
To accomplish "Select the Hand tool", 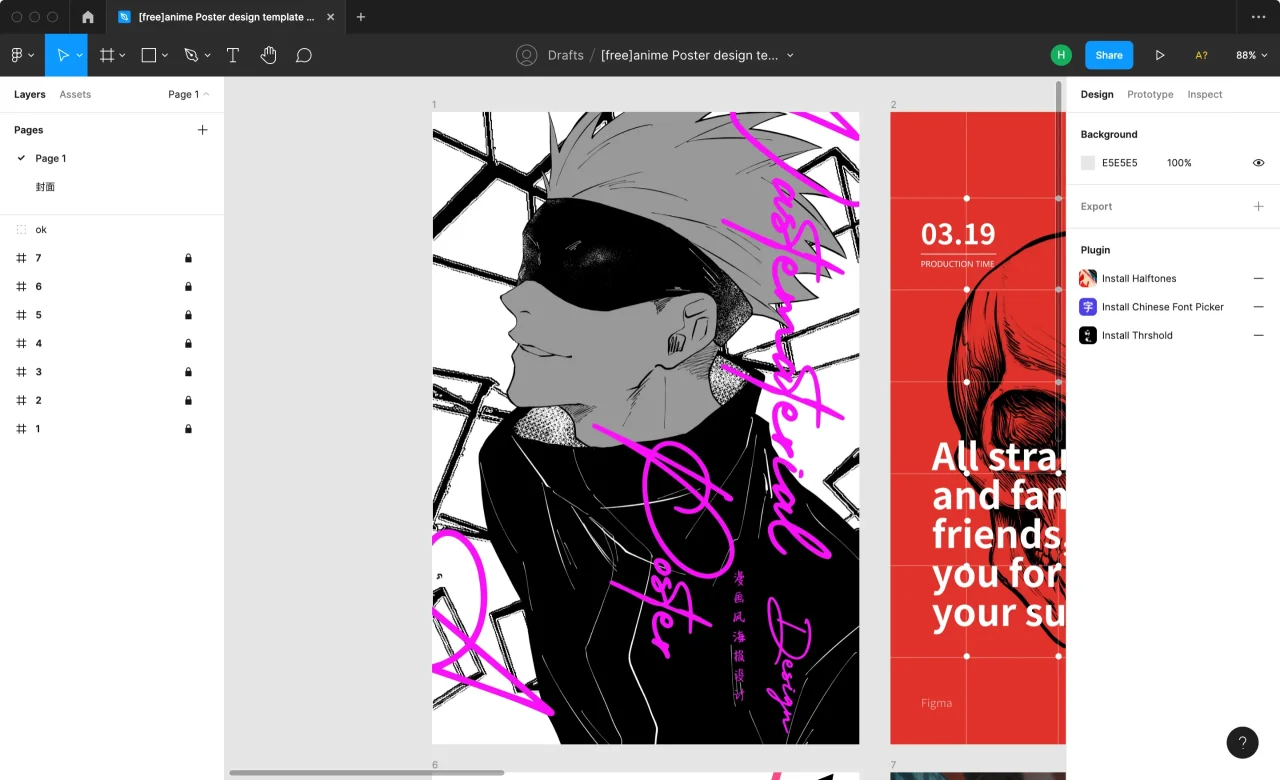I will (268, 55).
